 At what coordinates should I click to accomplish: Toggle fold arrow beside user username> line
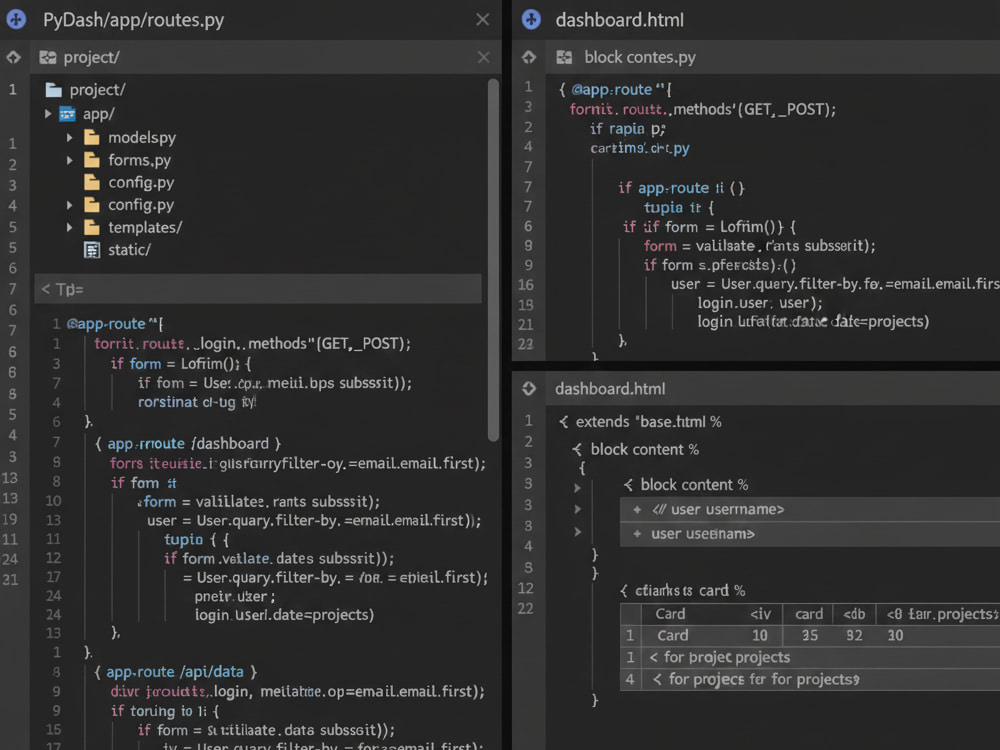coord(577,510)
